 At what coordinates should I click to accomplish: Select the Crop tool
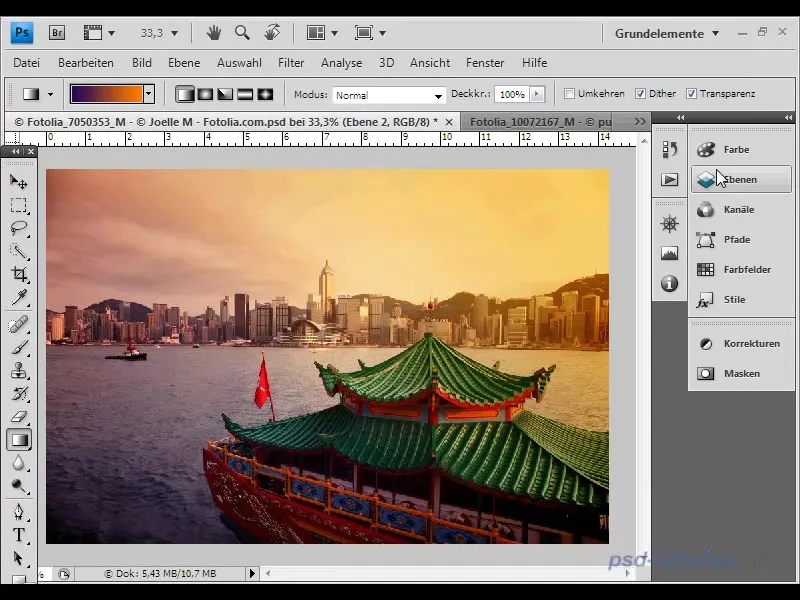[x=19, y=274]
